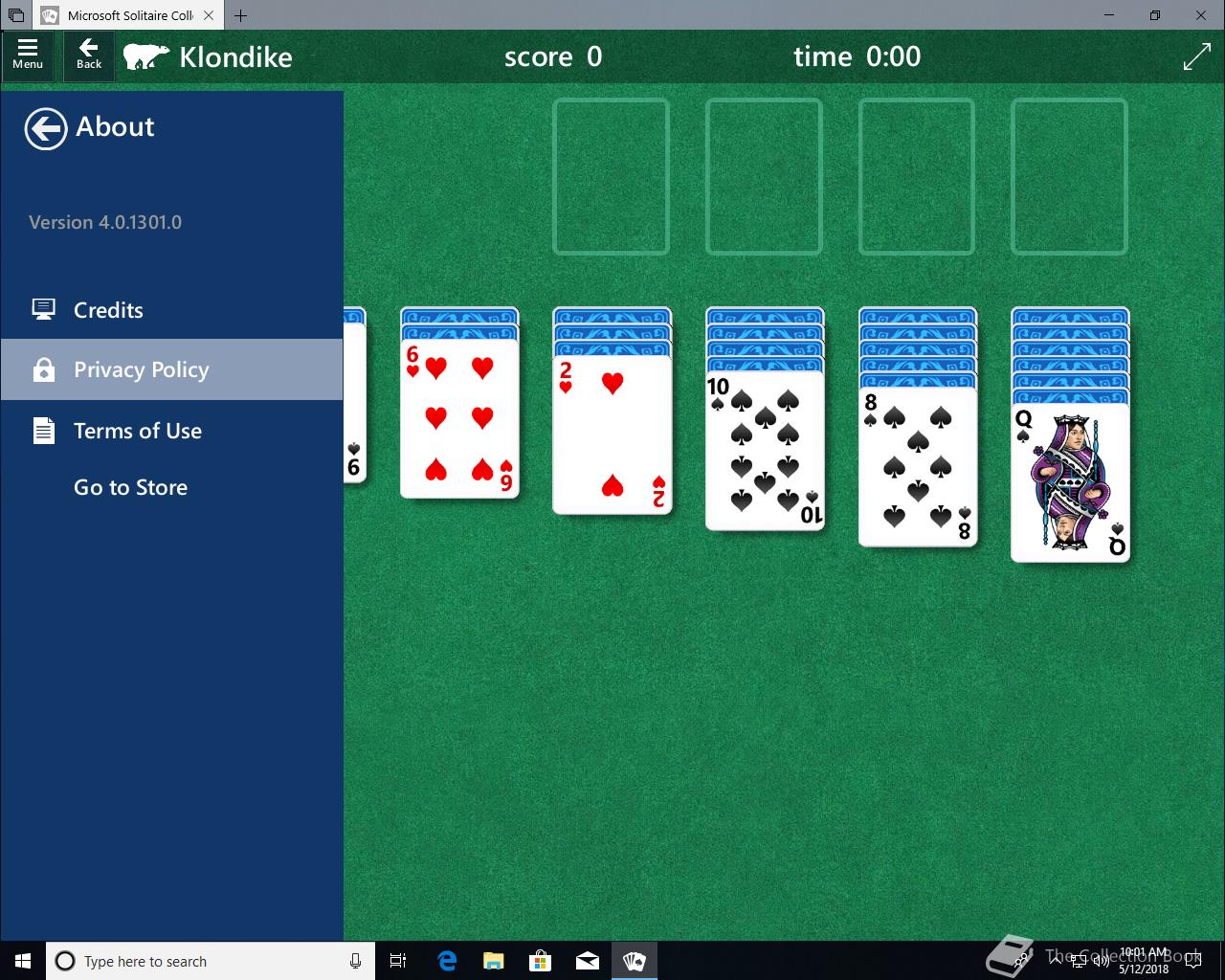1225x980 pixels.
Task: Click the polar bear Klondike logo
Action: (146, 56)
